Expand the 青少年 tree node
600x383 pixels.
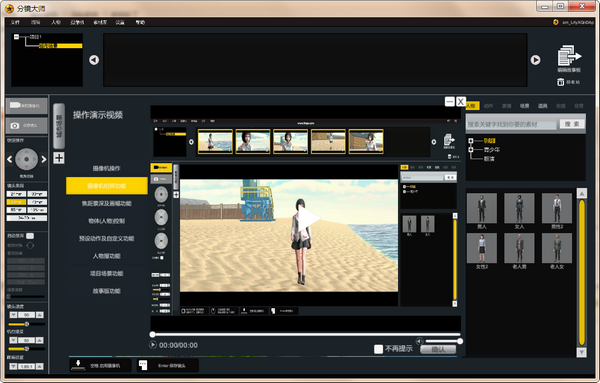click(471, 150)
